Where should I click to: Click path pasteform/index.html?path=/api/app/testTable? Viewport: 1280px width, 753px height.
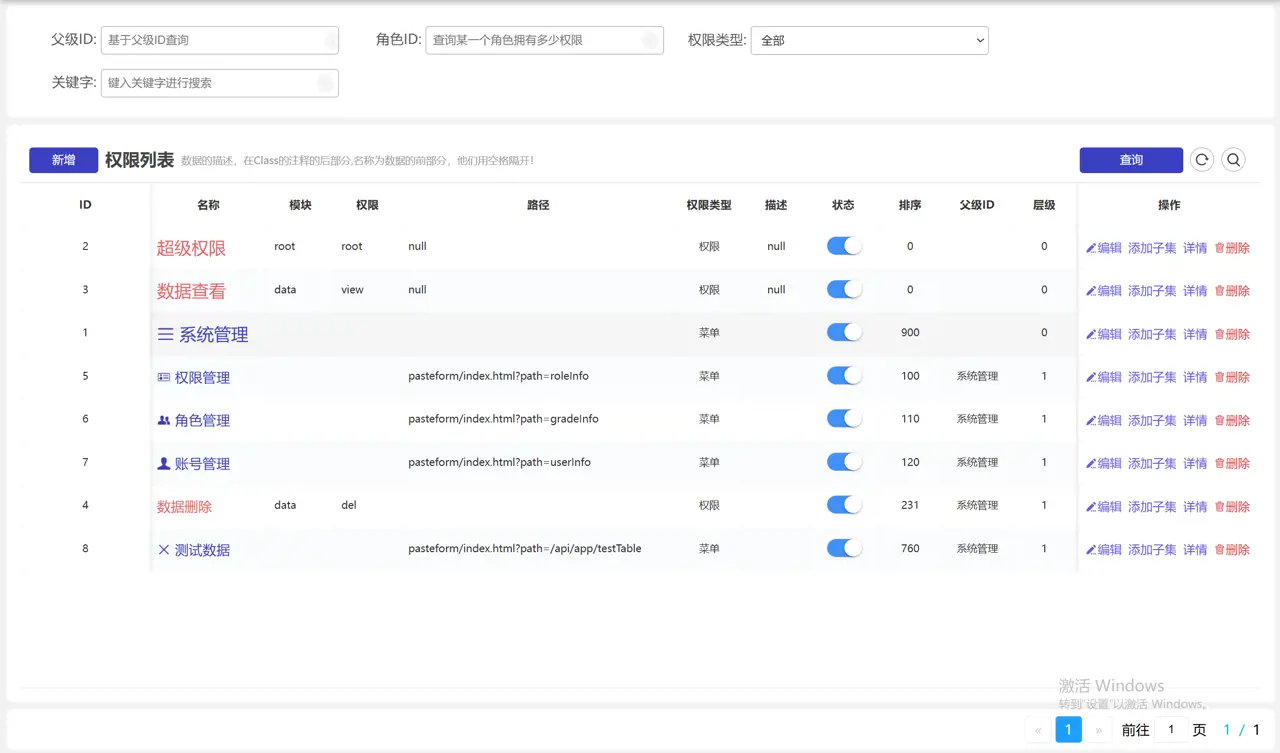(x=525, y=548)
